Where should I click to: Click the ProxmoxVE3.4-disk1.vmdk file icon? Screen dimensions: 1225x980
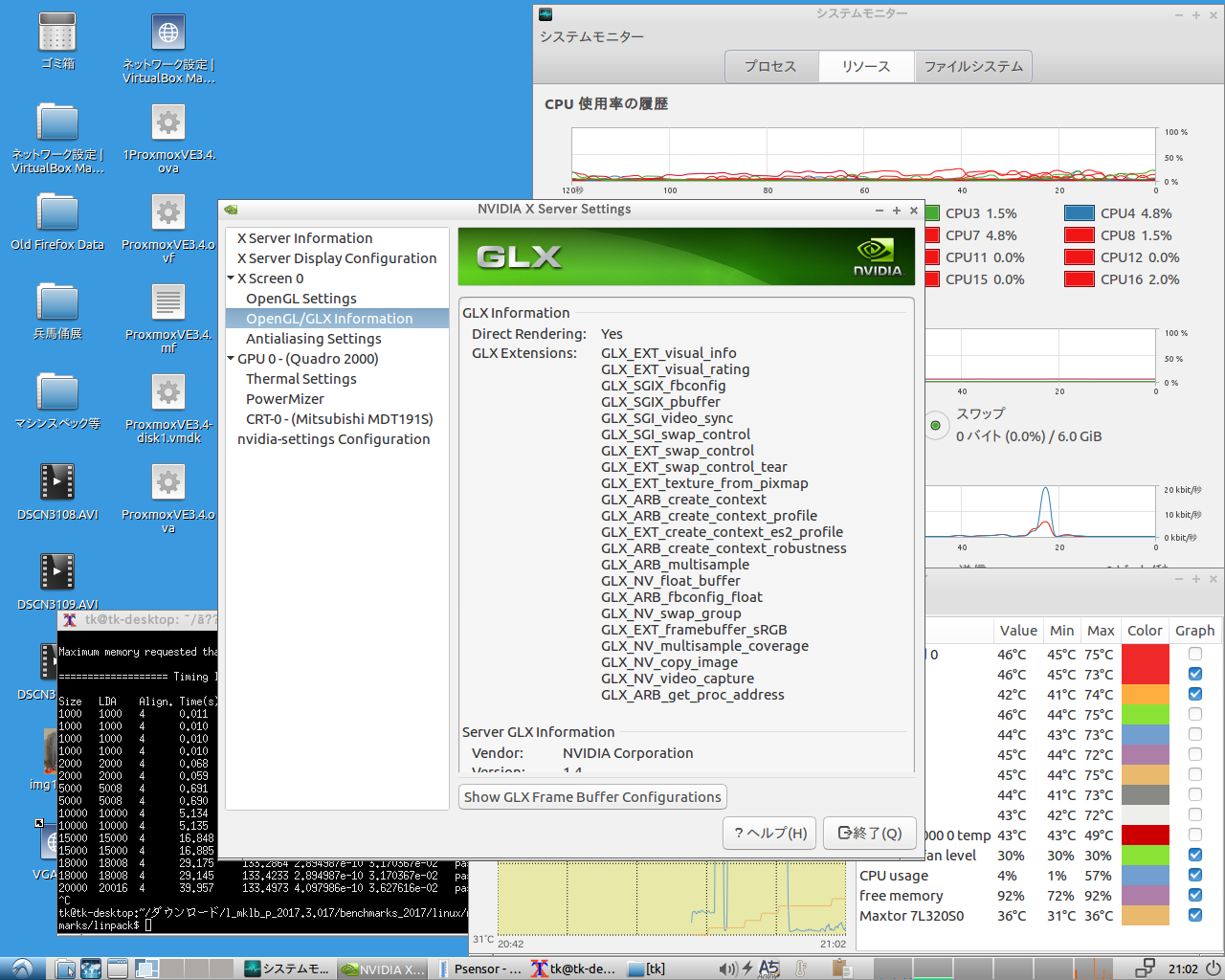pos(168,393)
